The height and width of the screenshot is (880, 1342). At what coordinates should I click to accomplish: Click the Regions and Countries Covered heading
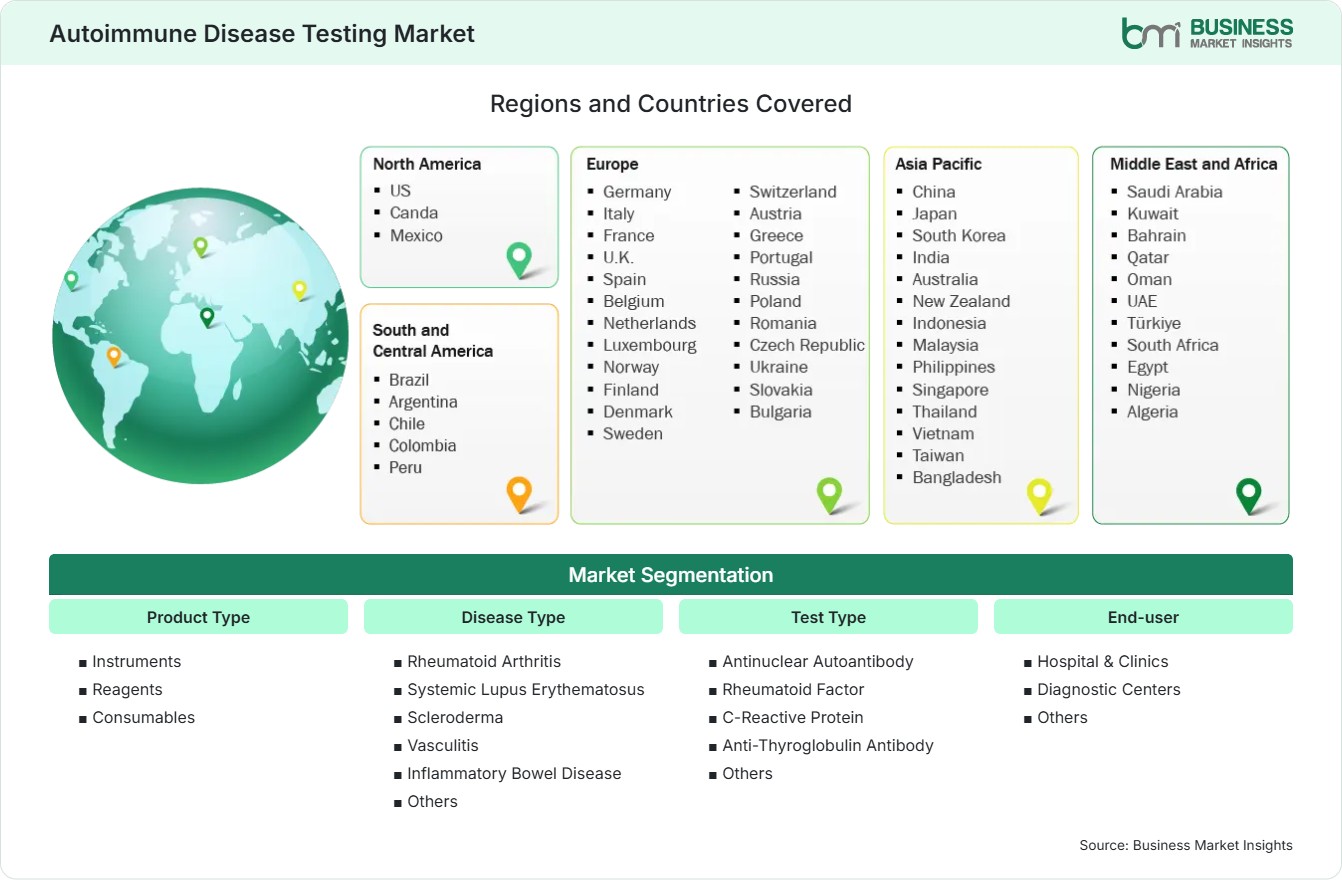671,103
